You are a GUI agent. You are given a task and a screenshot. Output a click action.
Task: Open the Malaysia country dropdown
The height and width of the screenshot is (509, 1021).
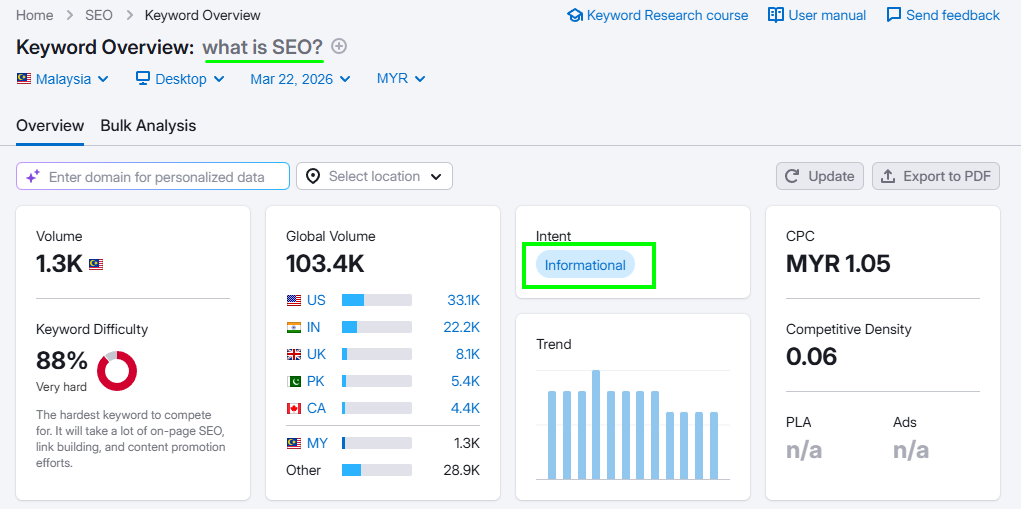(x=63, y=79)
